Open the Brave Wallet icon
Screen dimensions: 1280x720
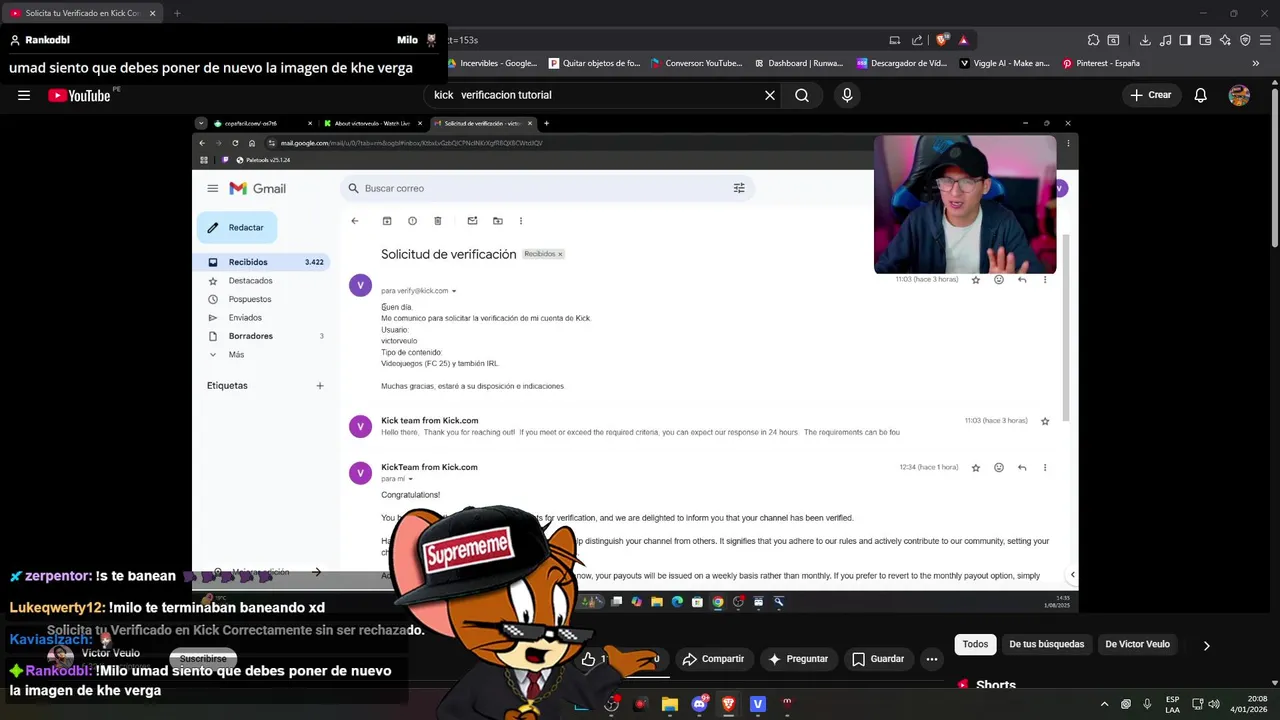(1205, 40)
